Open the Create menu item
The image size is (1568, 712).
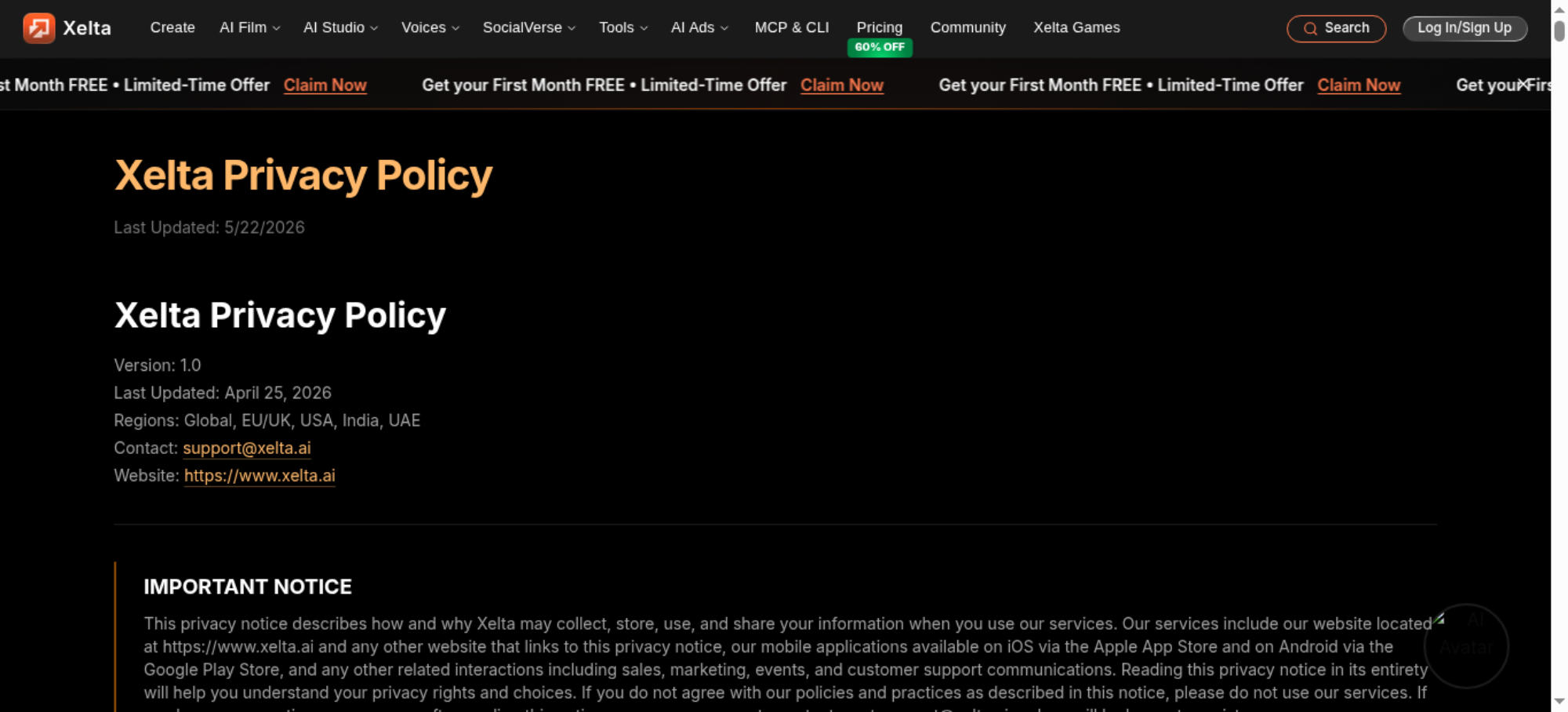pyautogui.click(x=172, y=27)
